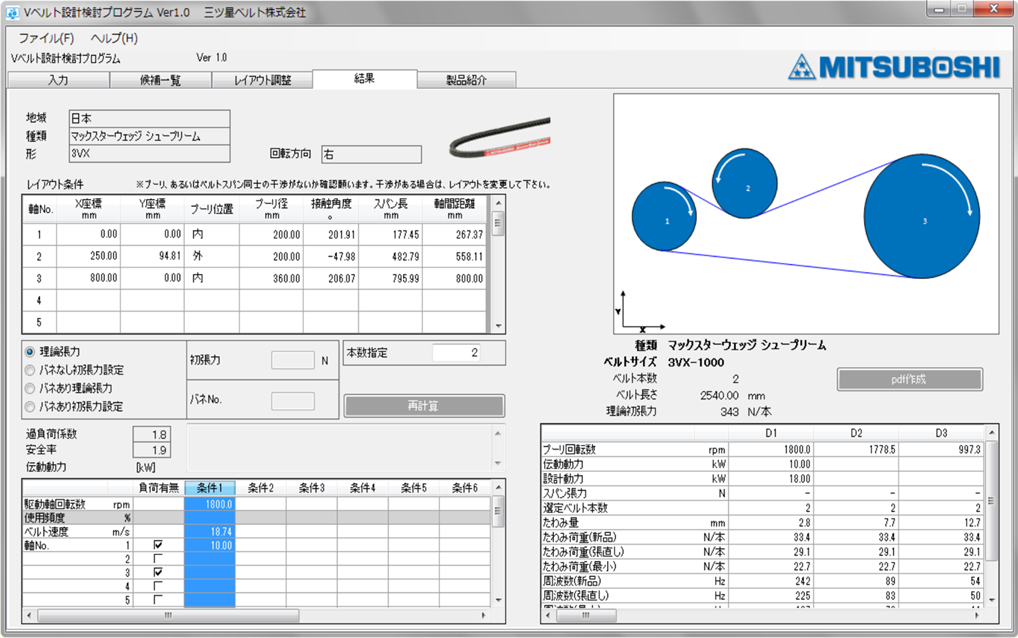Toggle the 軸No. 3 load checkbox
This screenshot has height=638, width=1018.
tap(158, 572)
